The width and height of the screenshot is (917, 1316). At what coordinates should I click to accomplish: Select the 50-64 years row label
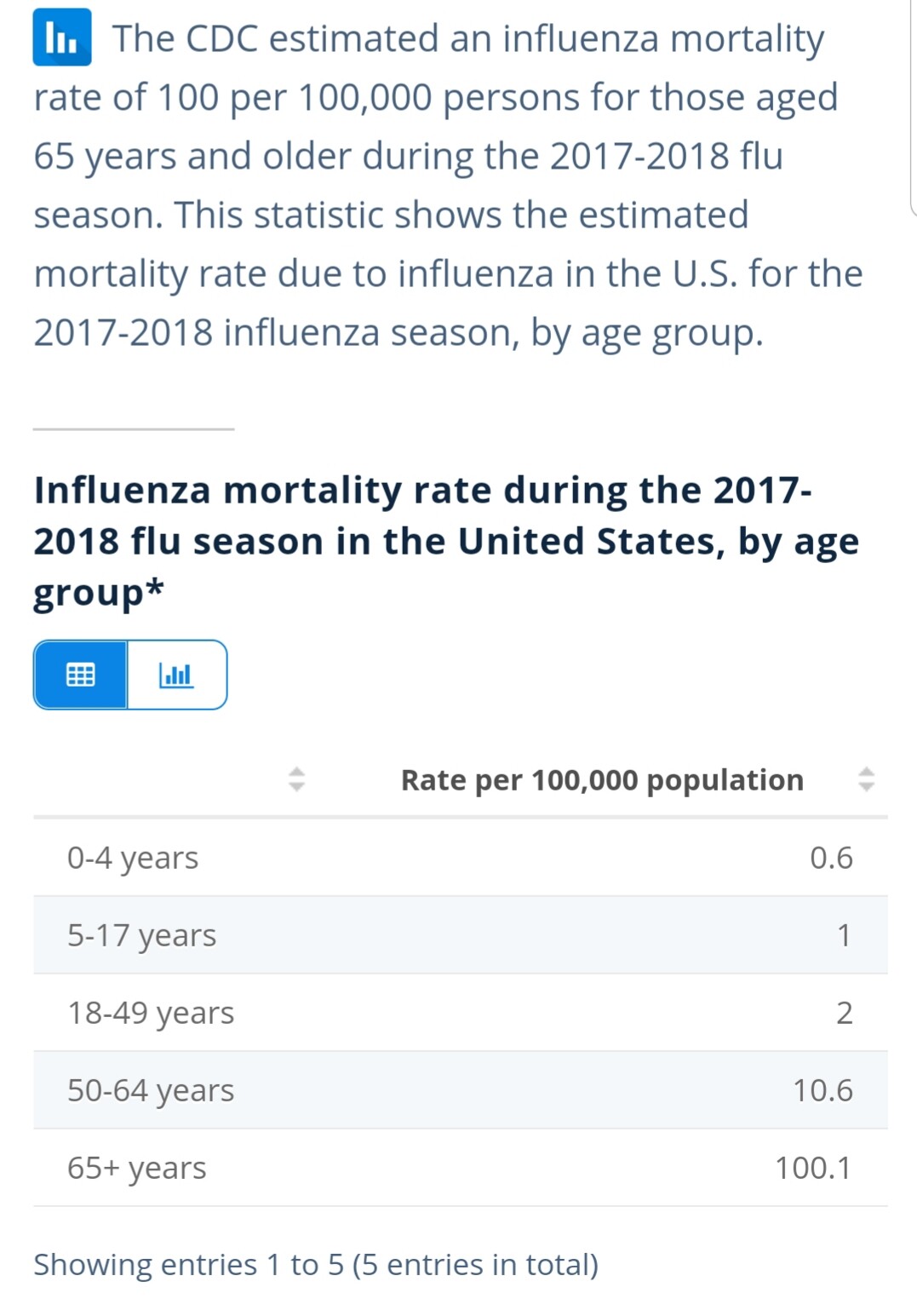click(x=151, y=1090)
